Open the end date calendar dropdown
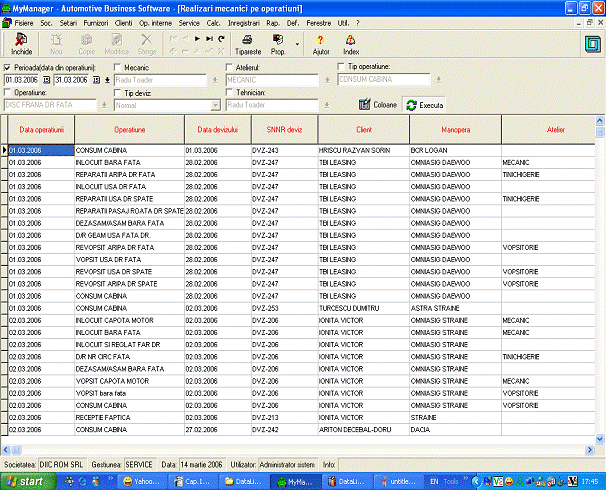 click(96, 80)
